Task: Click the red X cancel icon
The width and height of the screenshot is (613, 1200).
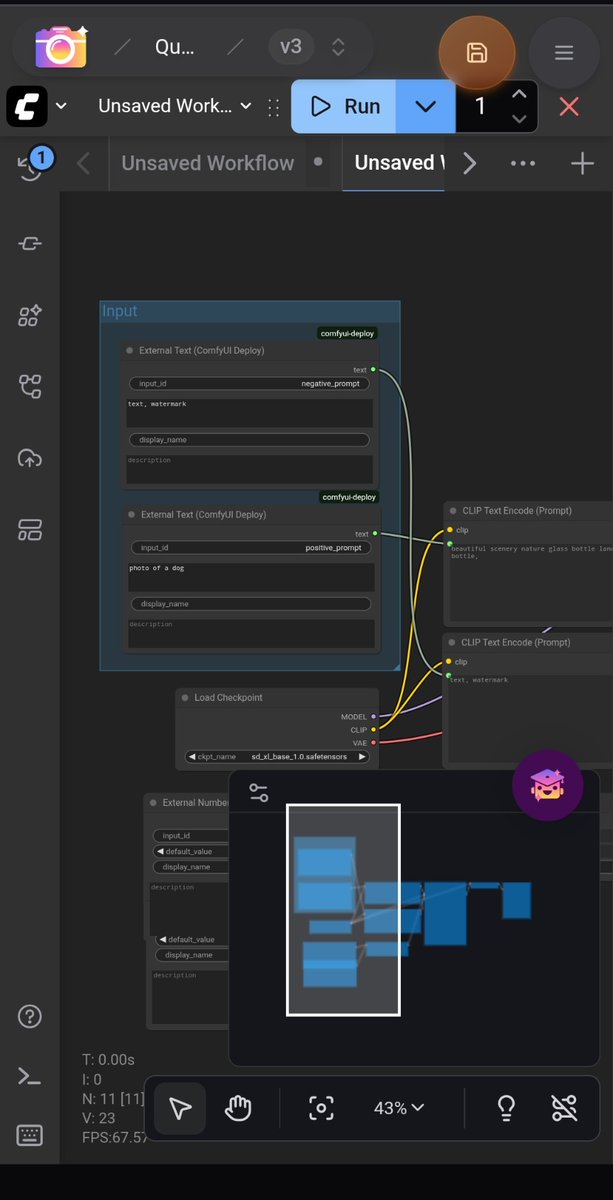Action: (569, 106)
